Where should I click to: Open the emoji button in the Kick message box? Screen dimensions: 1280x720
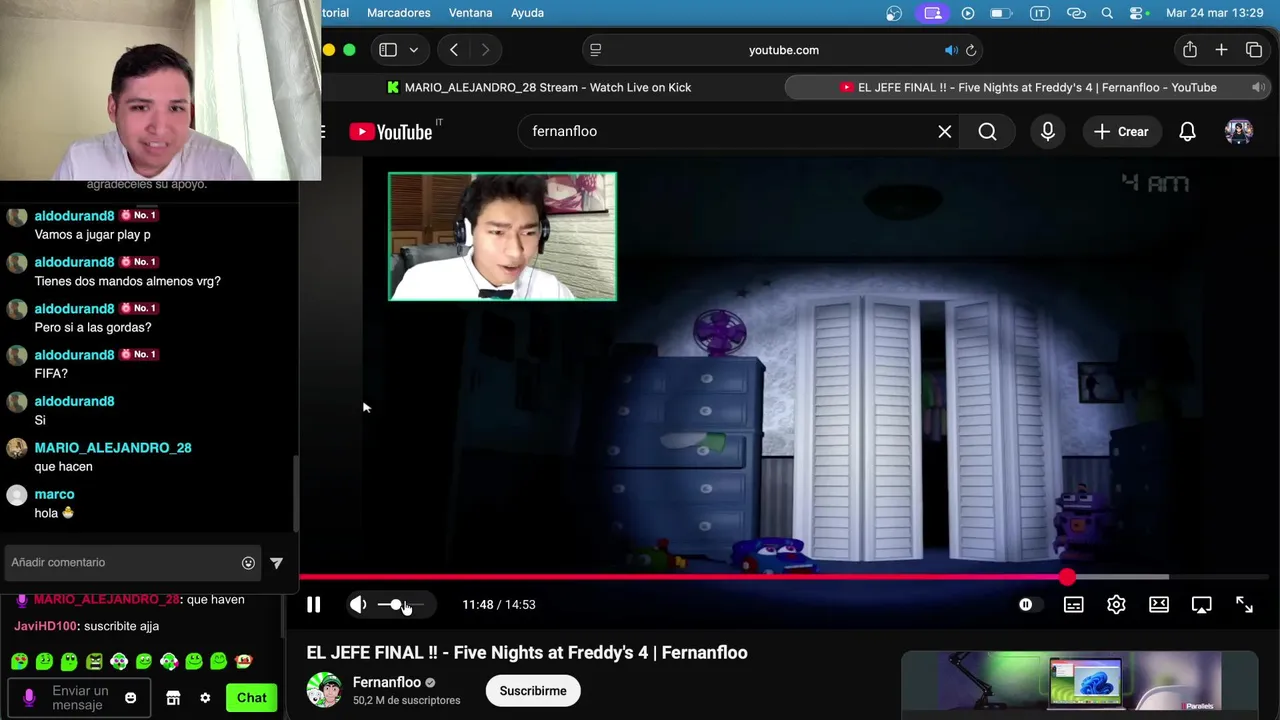130,697
